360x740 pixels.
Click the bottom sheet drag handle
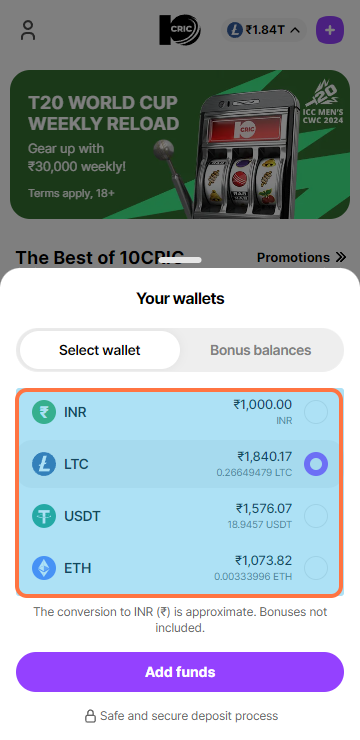(x=180, y=260)
